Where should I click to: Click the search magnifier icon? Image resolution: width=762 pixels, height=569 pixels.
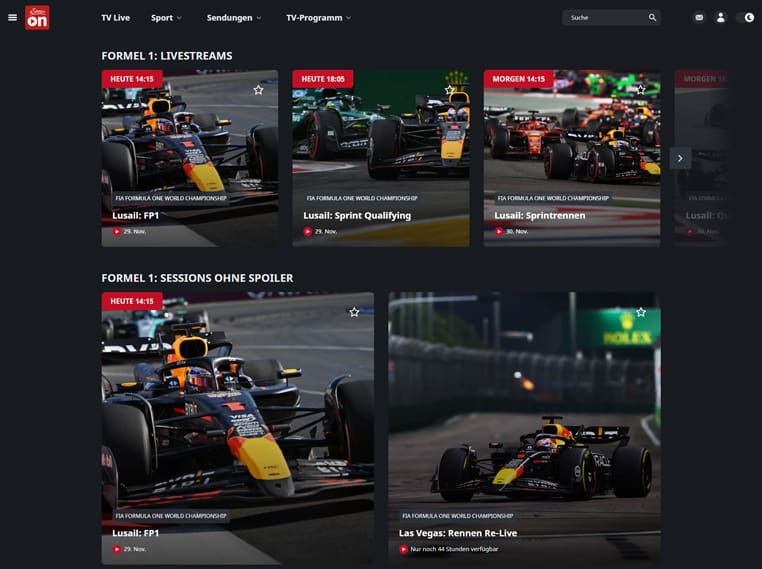652,17
